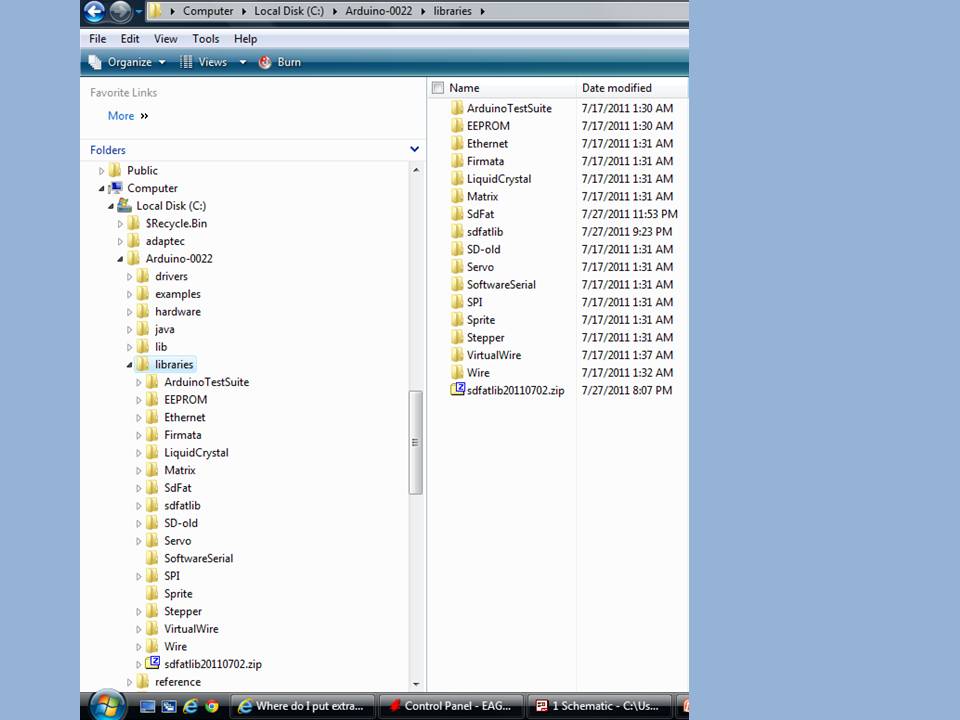Select the Firmata folder icon in the file list
The image size is (960, 720).
point(458,161)
